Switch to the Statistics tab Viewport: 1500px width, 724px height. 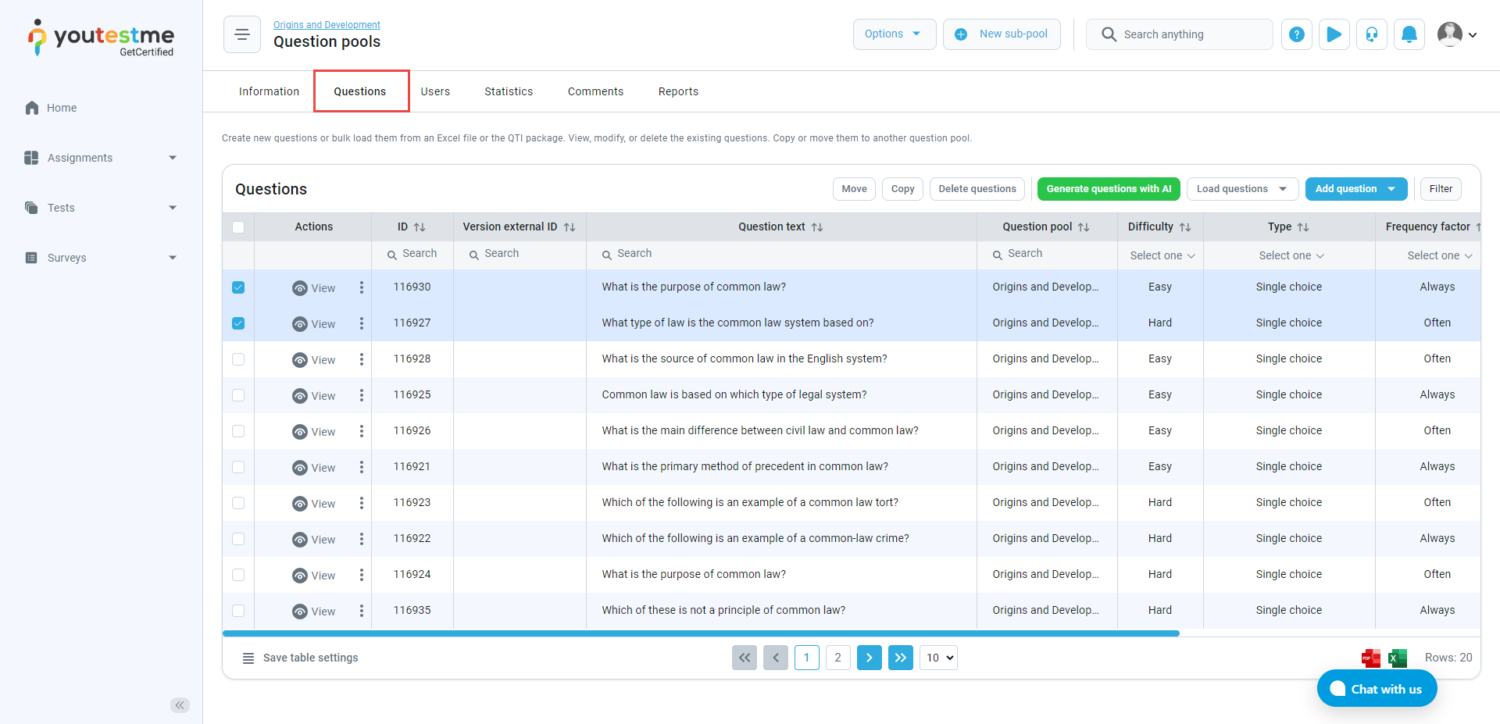pos(508,91)
